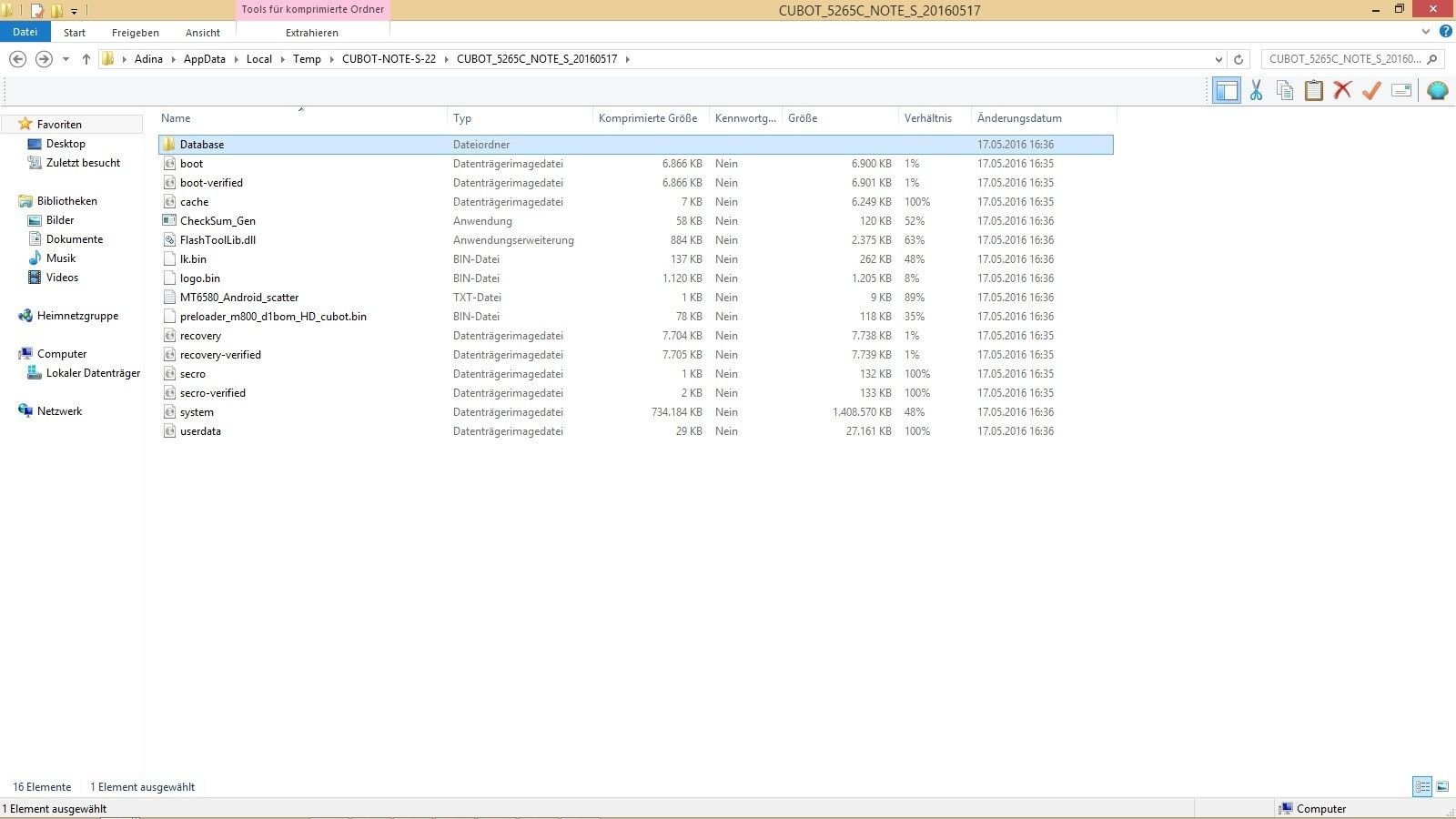The height and width of the screenshot is (819, 1456).
Task: Select Dokumente library in the sidebar
Action: tap(75, 239)
